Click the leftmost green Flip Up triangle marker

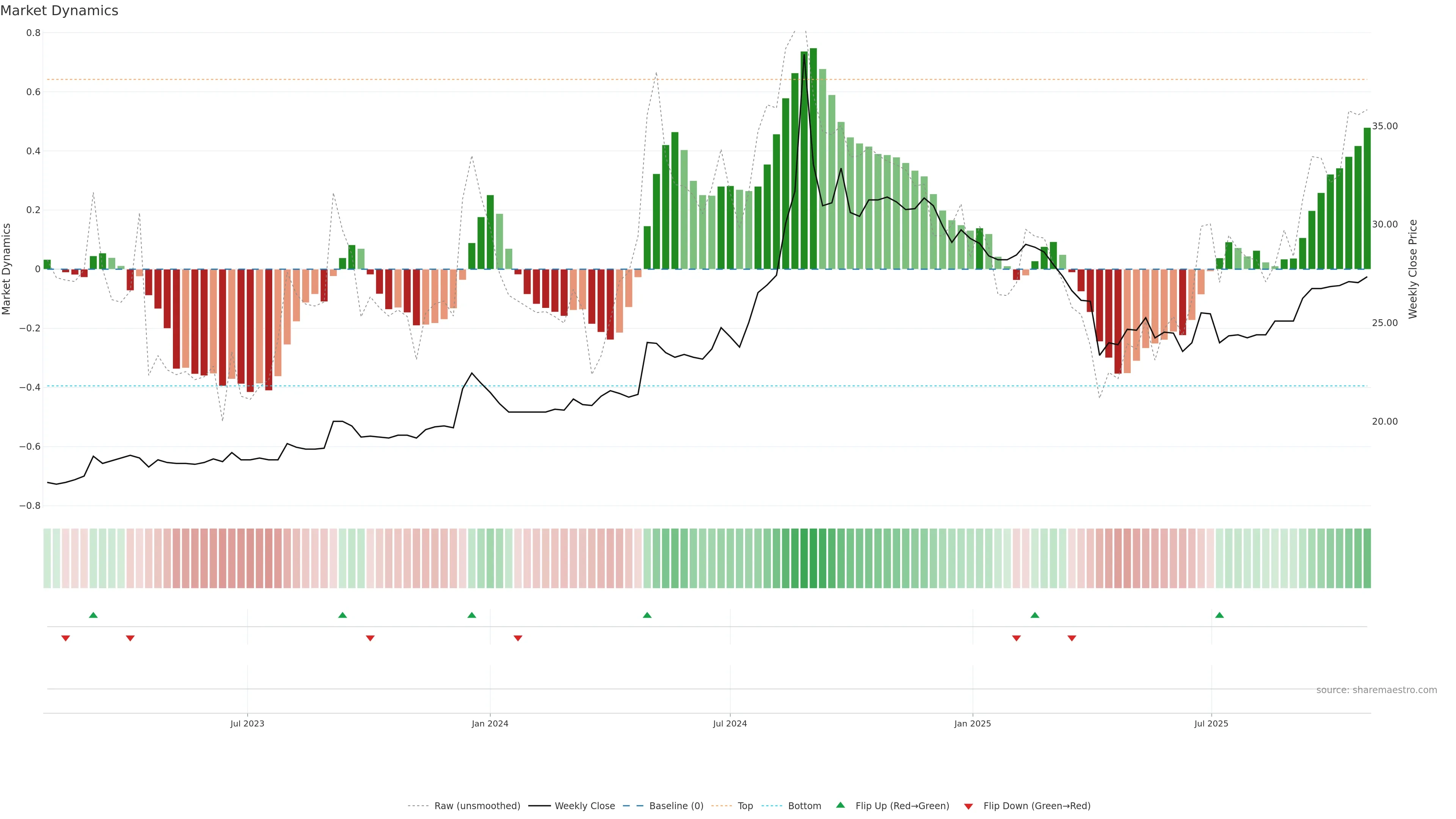pos(93,615)
